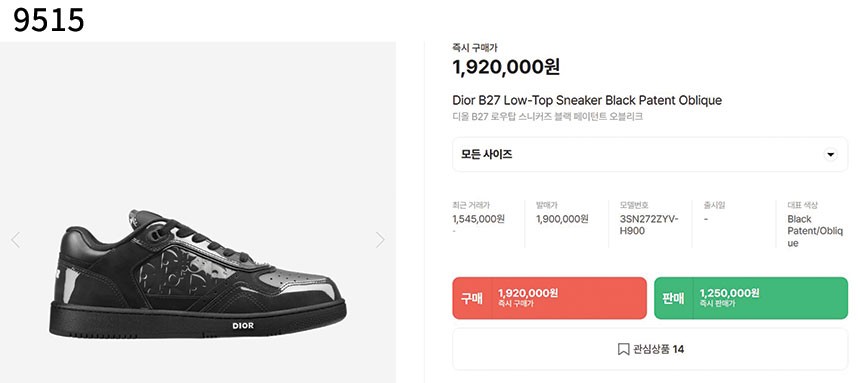Click the 즉시 구매가 label above price
The height and width of the screenshot is (383, 860).
click(475, 48)
